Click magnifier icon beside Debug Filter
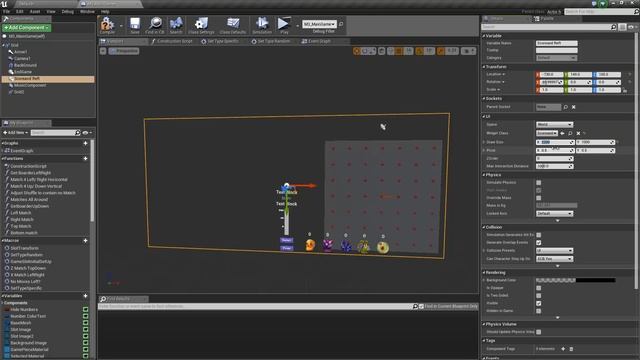 (x=341, y=24)
